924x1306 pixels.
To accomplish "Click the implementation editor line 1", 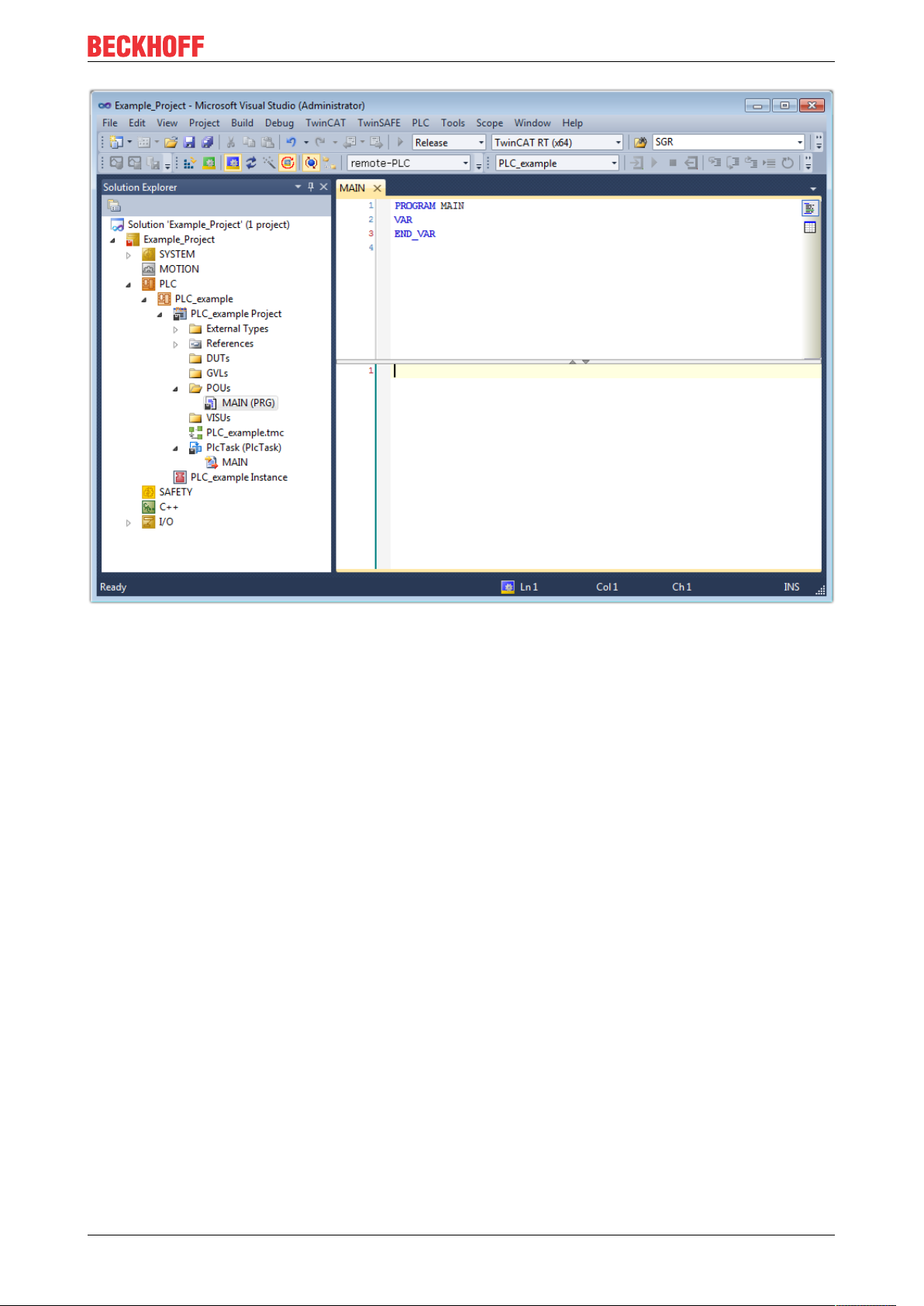I will 605,371.
